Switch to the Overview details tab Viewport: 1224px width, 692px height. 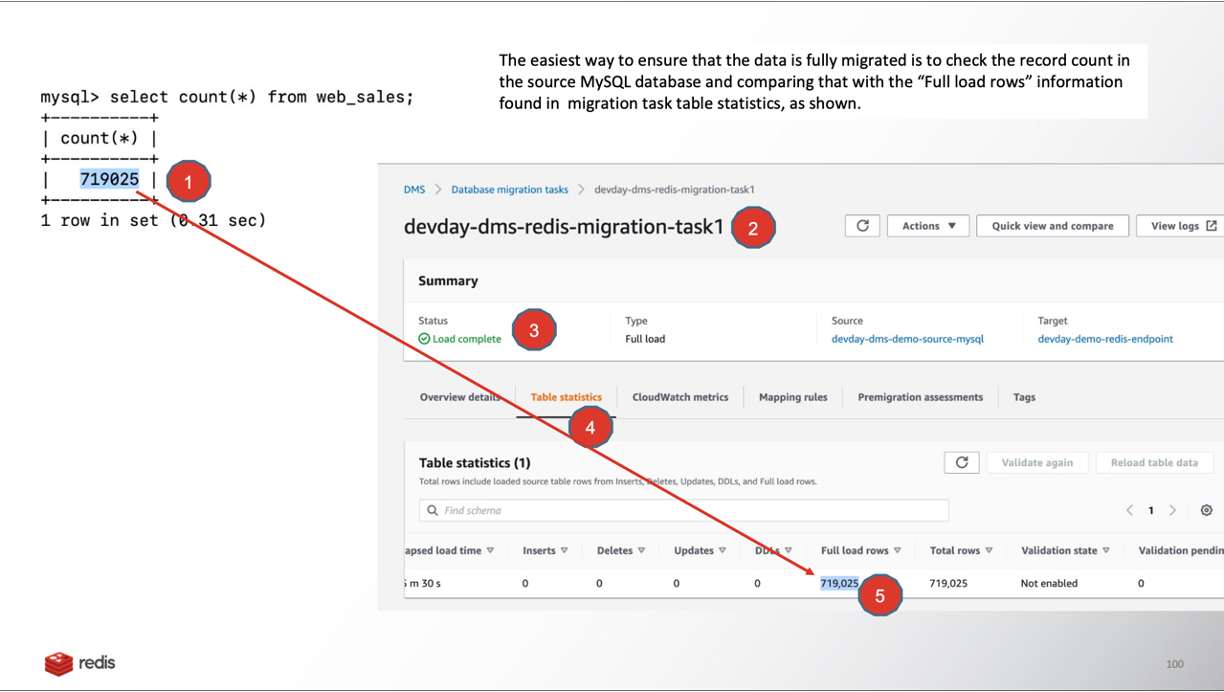pos(459,397)
